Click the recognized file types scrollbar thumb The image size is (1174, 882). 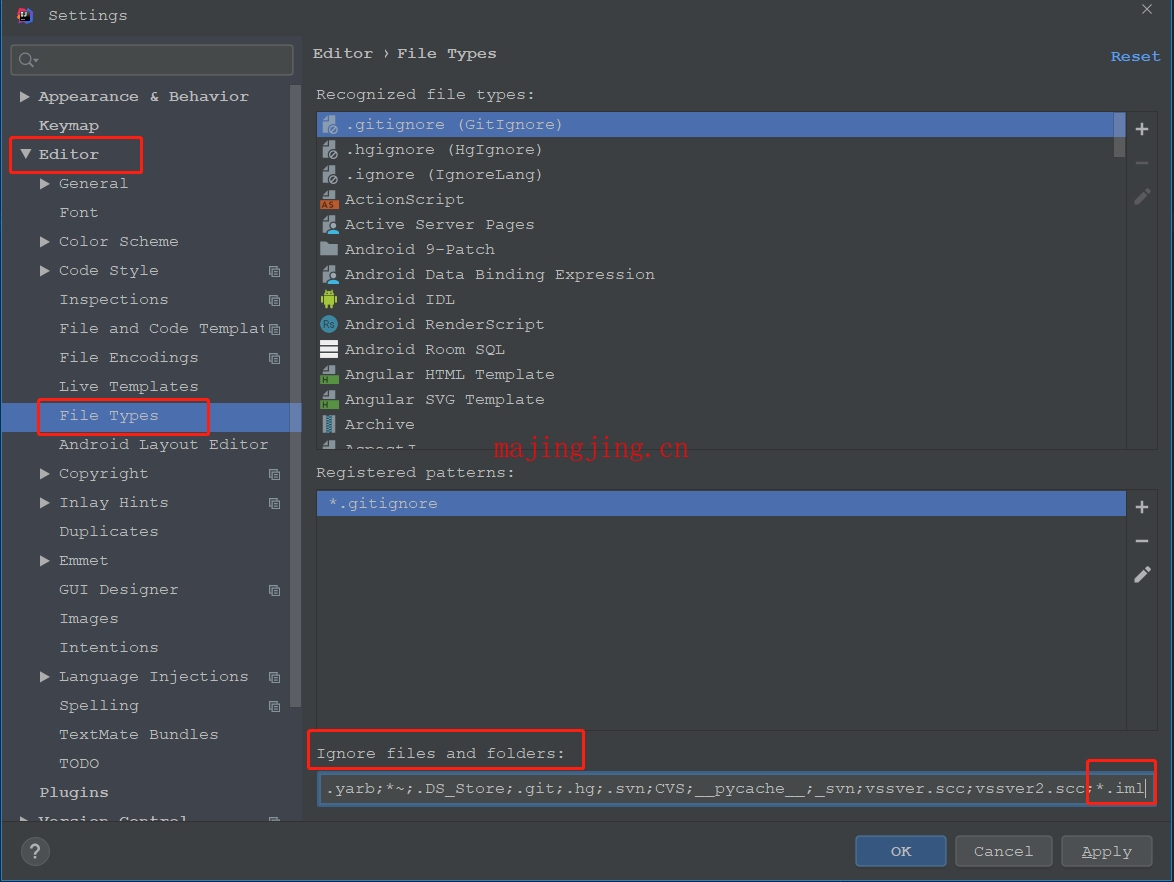pos(1119,135)
